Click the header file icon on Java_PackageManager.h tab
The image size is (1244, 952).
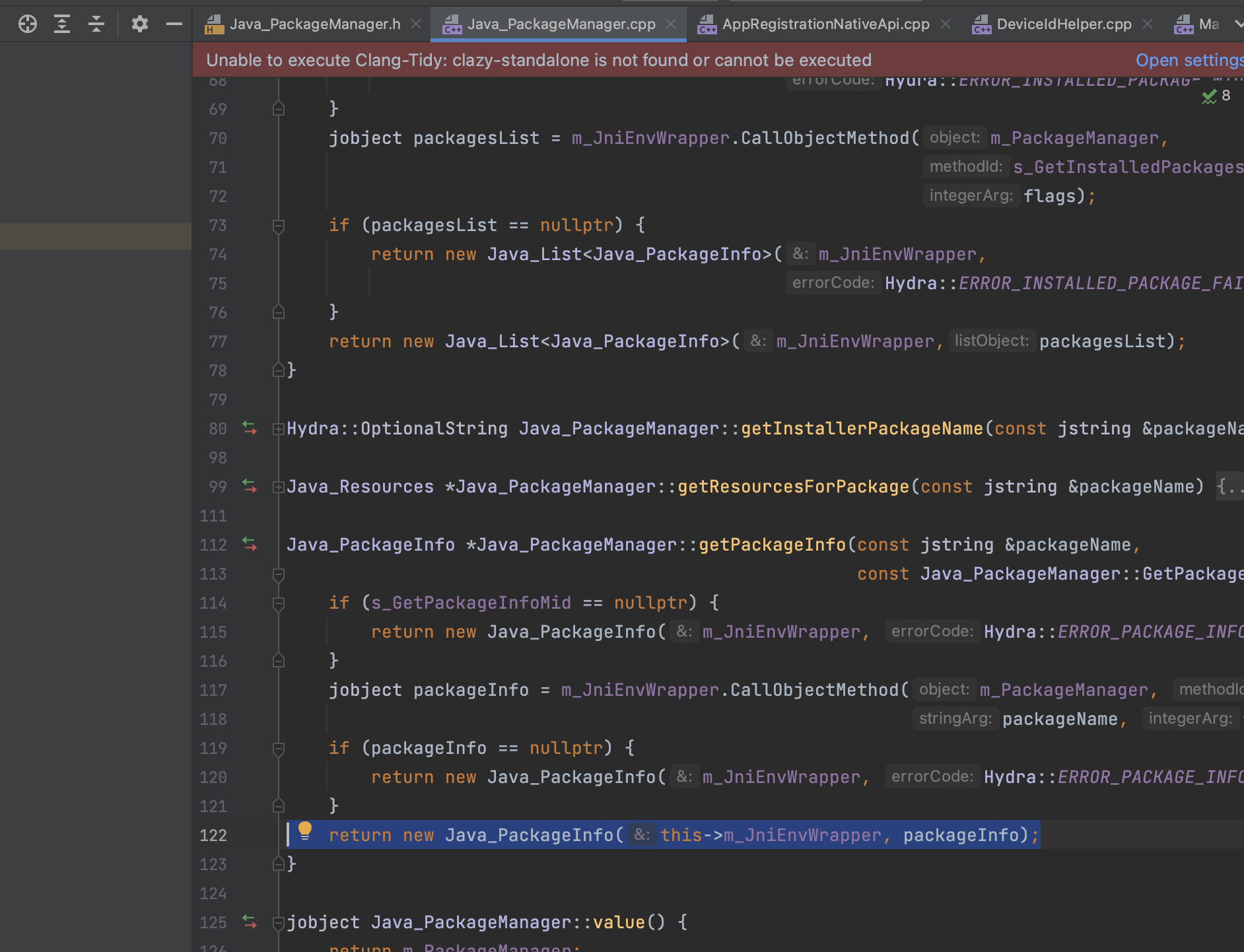click(x=213, y=24)
